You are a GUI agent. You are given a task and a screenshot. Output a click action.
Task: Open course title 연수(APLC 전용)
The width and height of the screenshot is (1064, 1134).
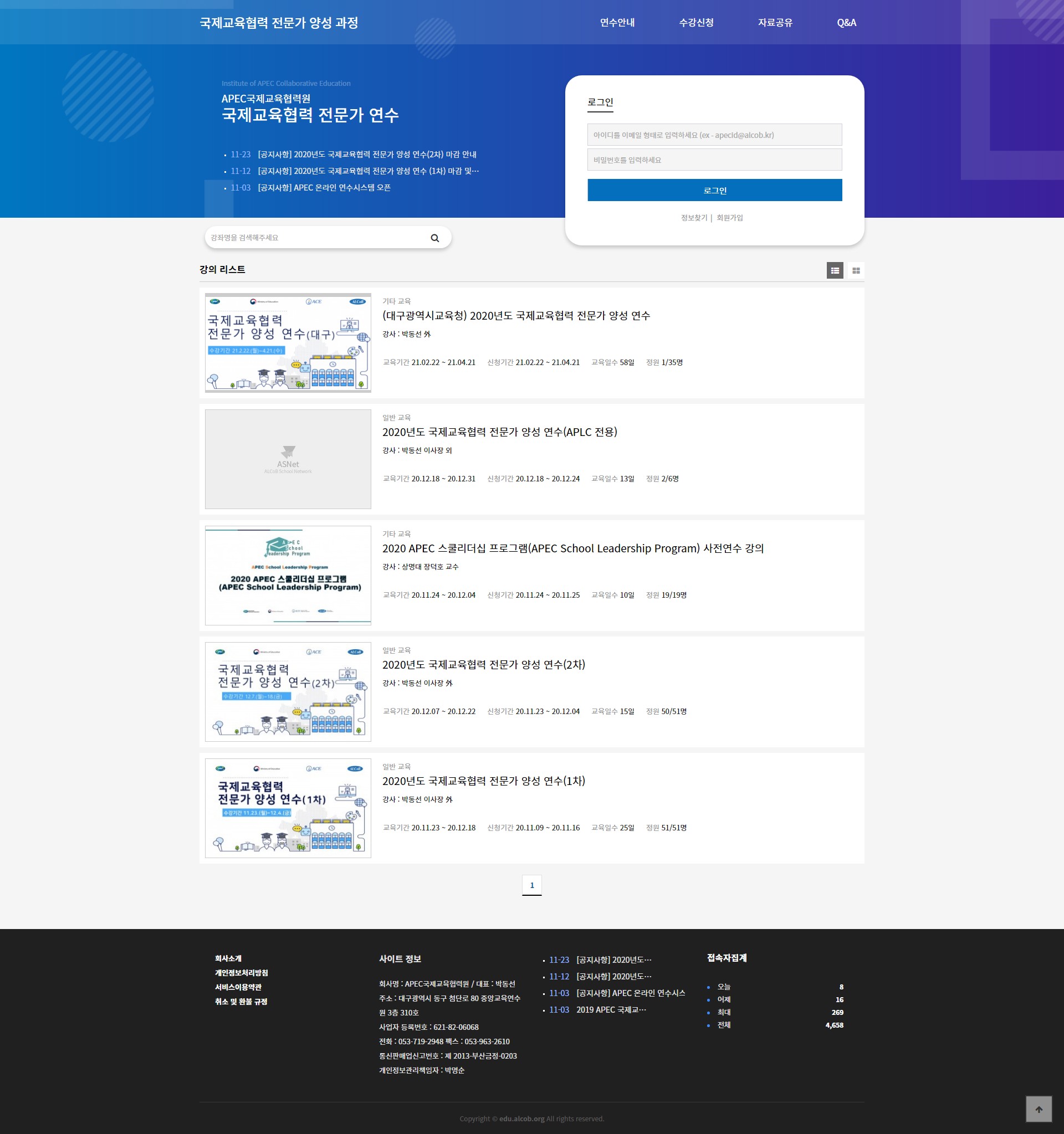[500, 432]
